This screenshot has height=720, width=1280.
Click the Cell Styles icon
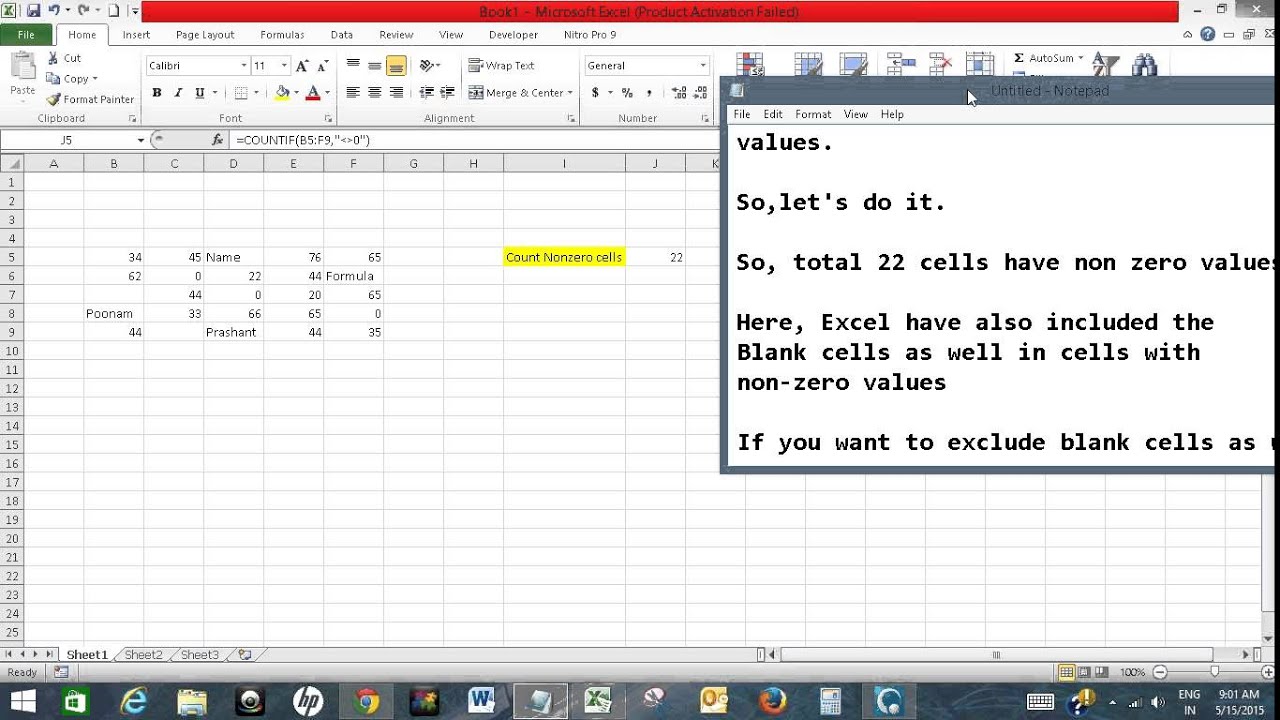pyautogui.click(x=852, y=63)
